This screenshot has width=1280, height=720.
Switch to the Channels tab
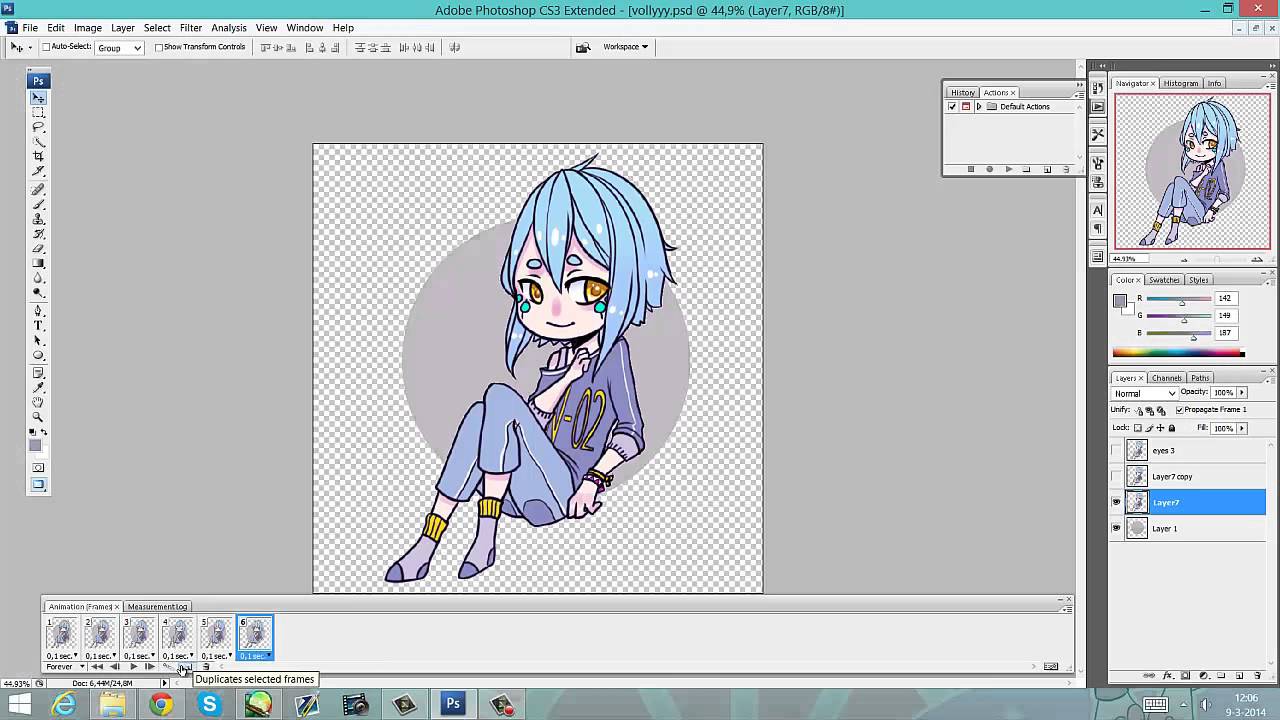[1166, 378]
